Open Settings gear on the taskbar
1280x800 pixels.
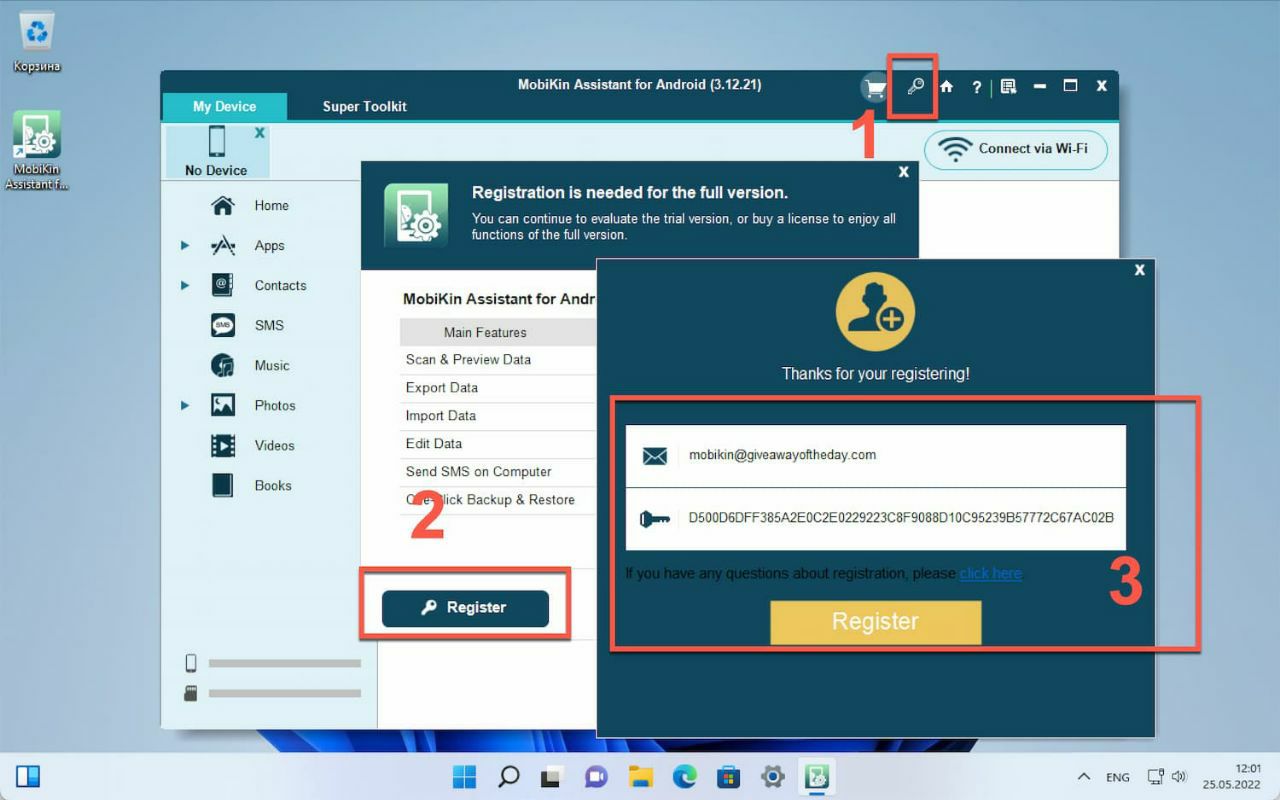(773, 776)
